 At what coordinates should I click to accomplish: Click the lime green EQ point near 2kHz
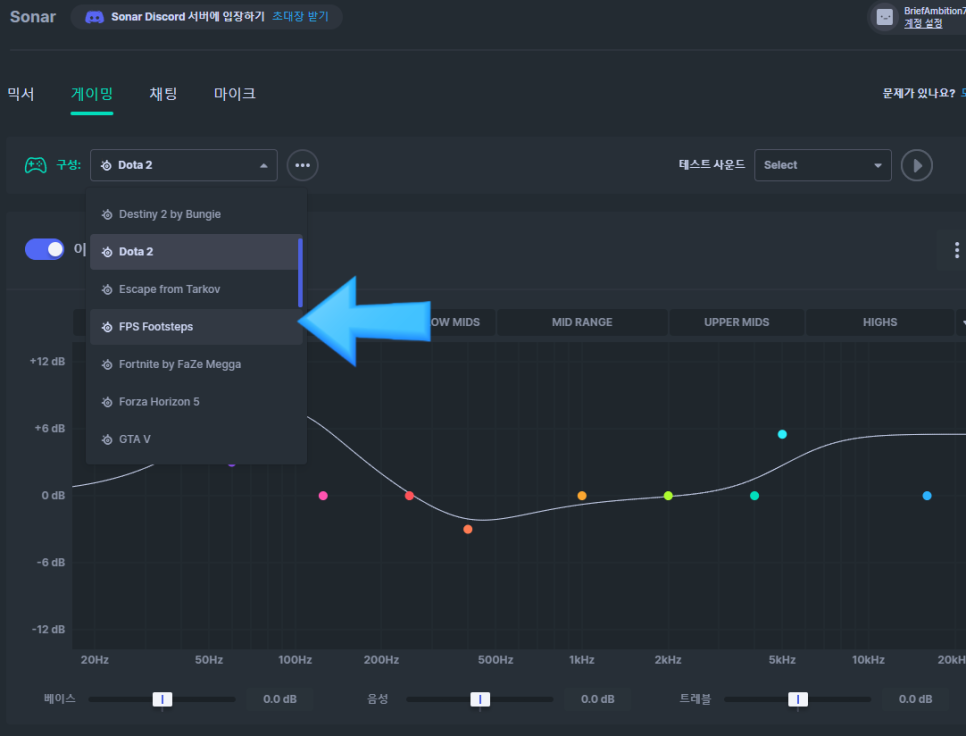click(x=668, y=496)
